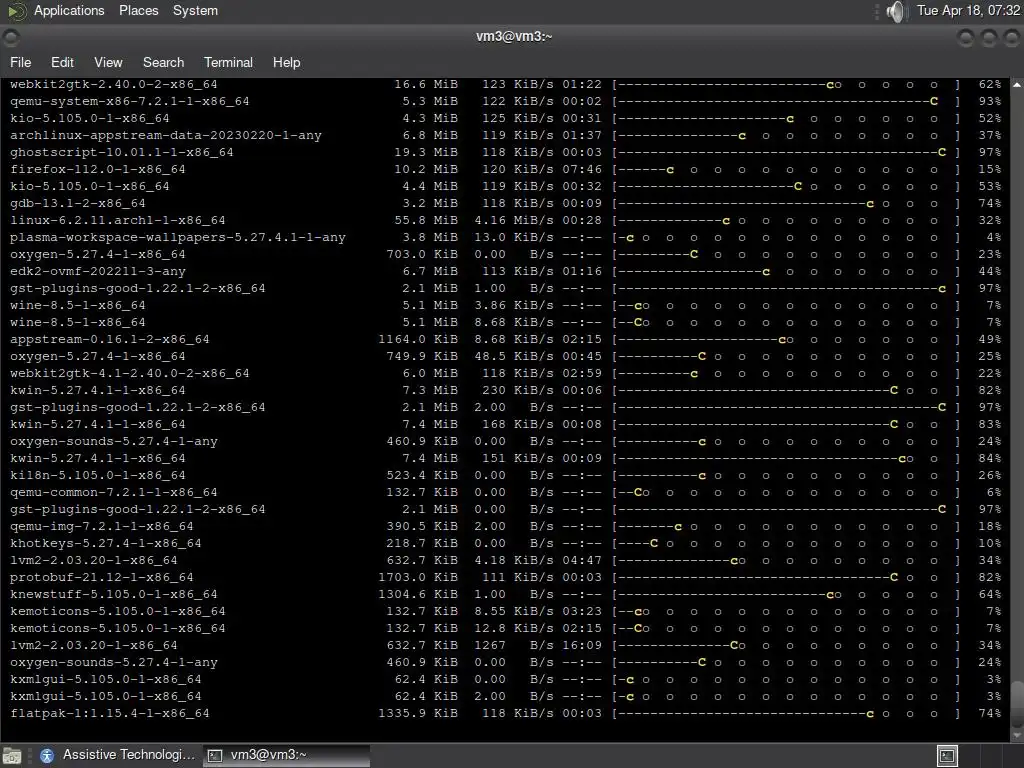Switch to Assistive Technologies taskbar window

(118, 755)
